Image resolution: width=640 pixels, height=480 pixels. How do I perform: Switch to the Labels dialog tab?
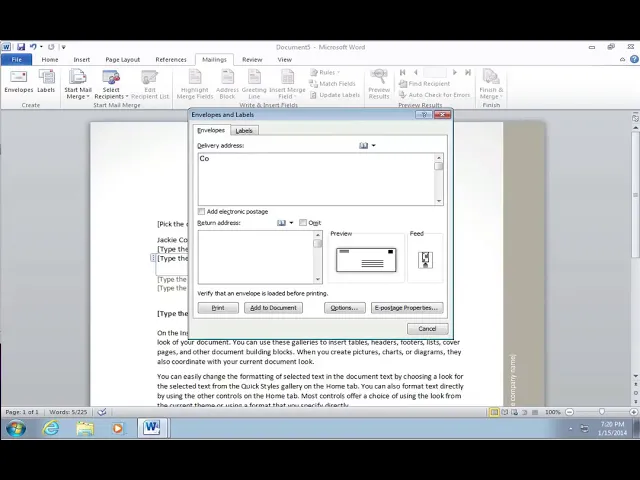[244, 131]
